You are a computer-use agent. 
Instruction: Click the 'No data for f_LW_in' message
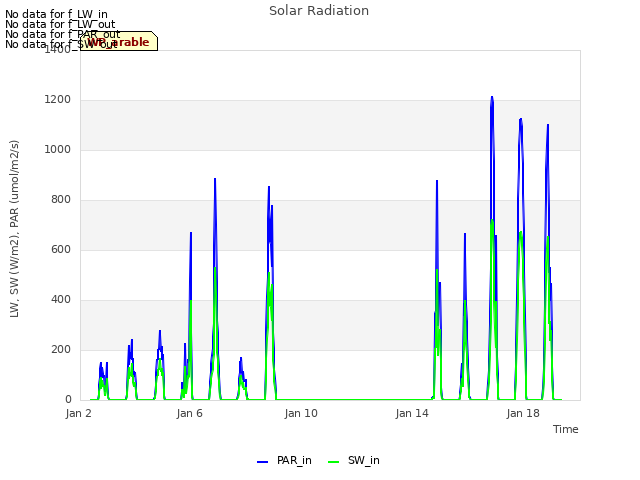[x=56, y=14]
